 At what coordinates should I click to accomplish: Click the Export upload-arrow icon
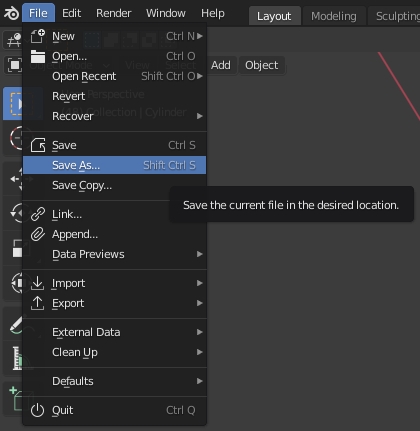pyautogui.click(x=37, y=303)
